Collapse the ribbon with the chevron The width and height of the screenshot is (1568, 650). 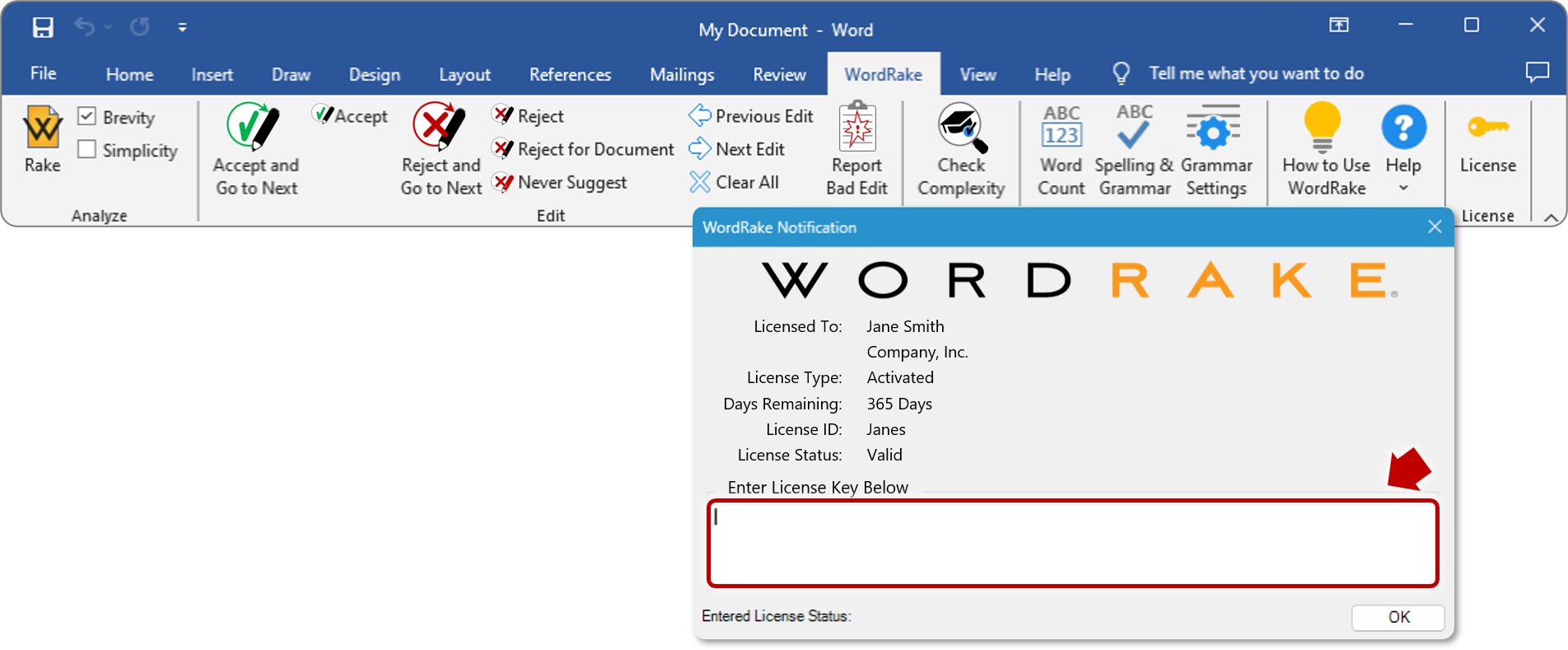point(1551,217)
